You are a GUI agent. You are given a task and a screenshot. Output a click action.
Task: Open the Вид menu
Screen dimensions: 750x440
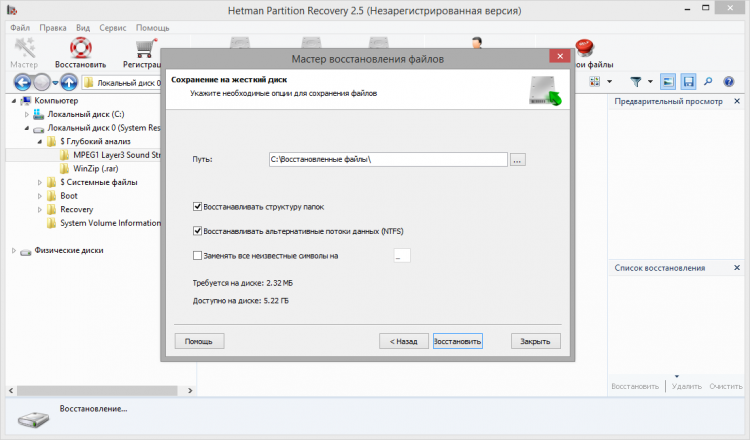coord(83,28)
